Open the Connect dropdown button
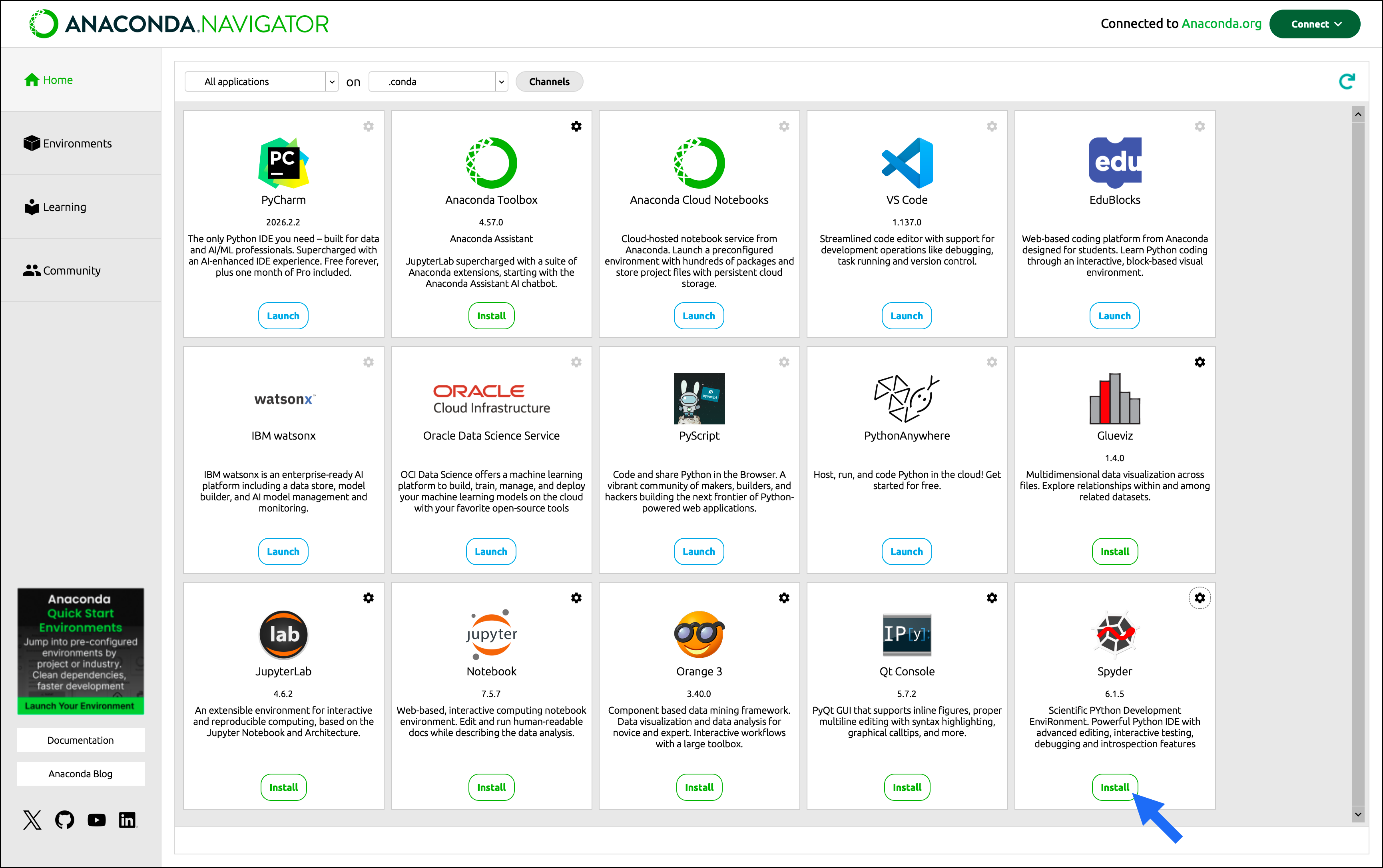 click(x=1315, y=24)
